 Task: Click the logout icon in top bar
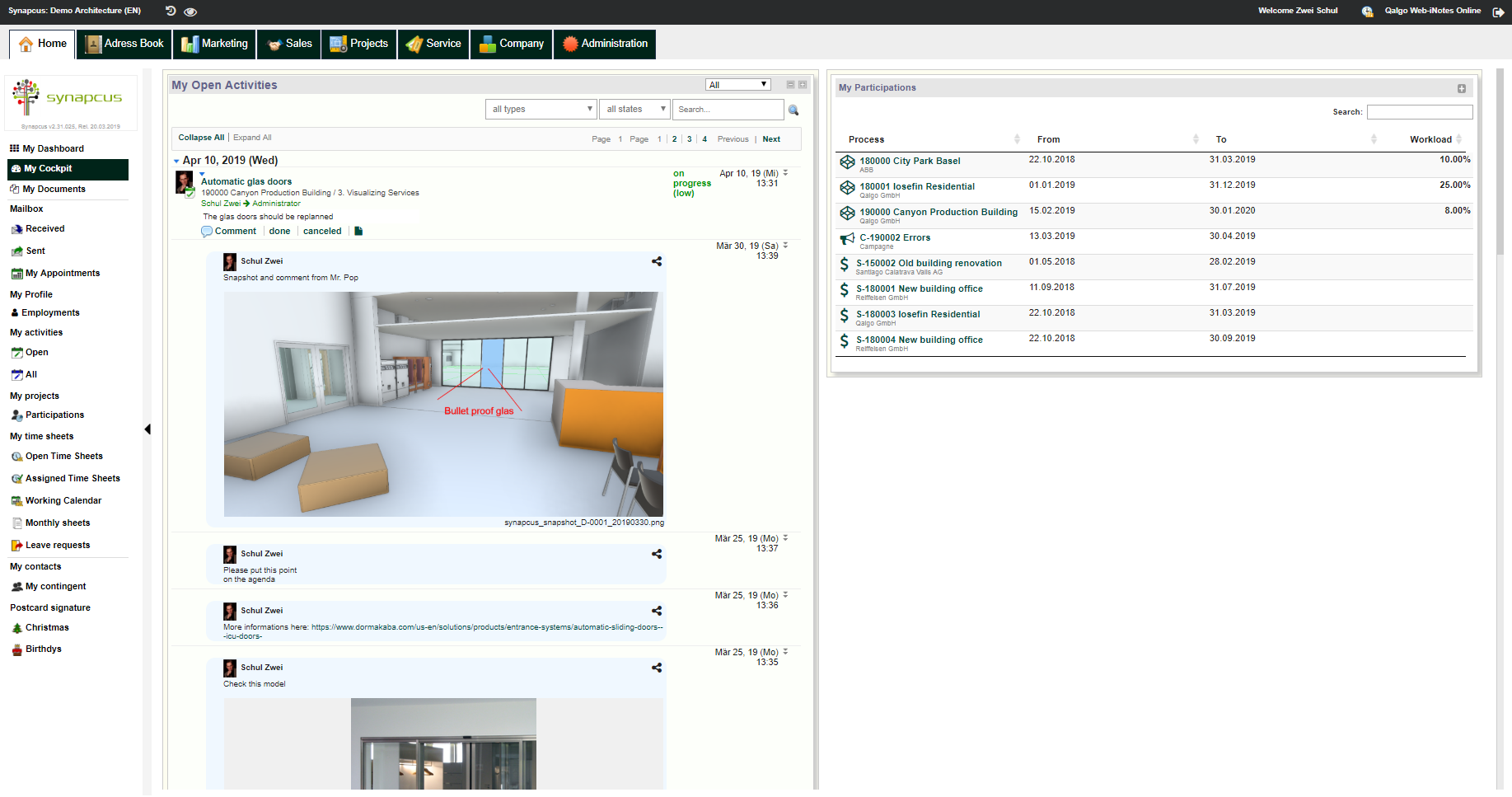pos(1498,12)
